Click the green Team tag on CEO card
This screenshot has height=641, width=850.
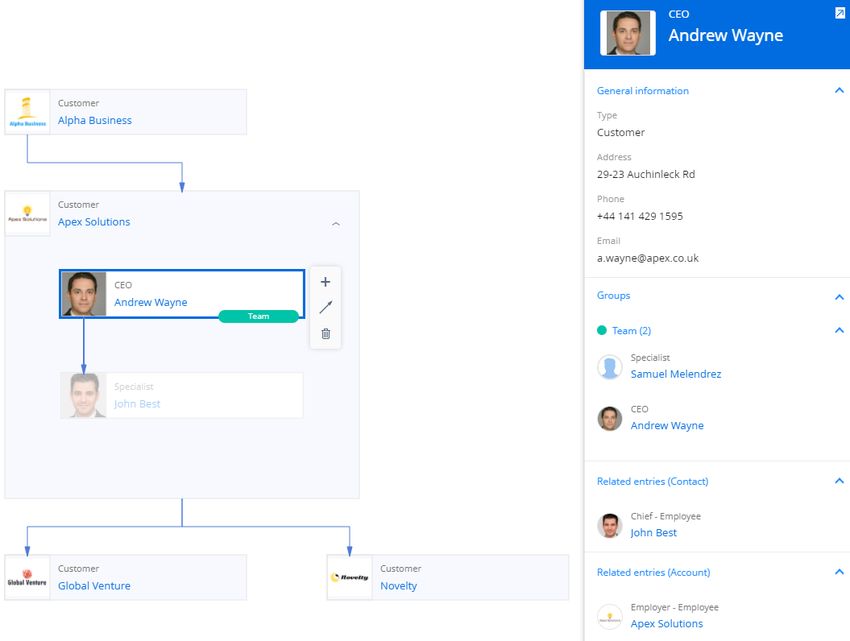(259, 316)
